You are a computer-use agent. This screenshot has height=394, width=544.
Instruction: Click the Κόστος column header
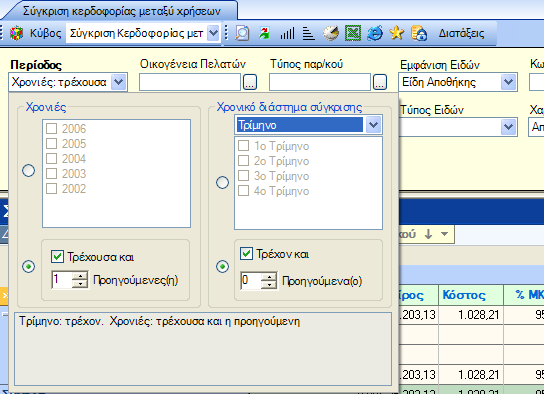pyautogui.click(x=471, y=295)
